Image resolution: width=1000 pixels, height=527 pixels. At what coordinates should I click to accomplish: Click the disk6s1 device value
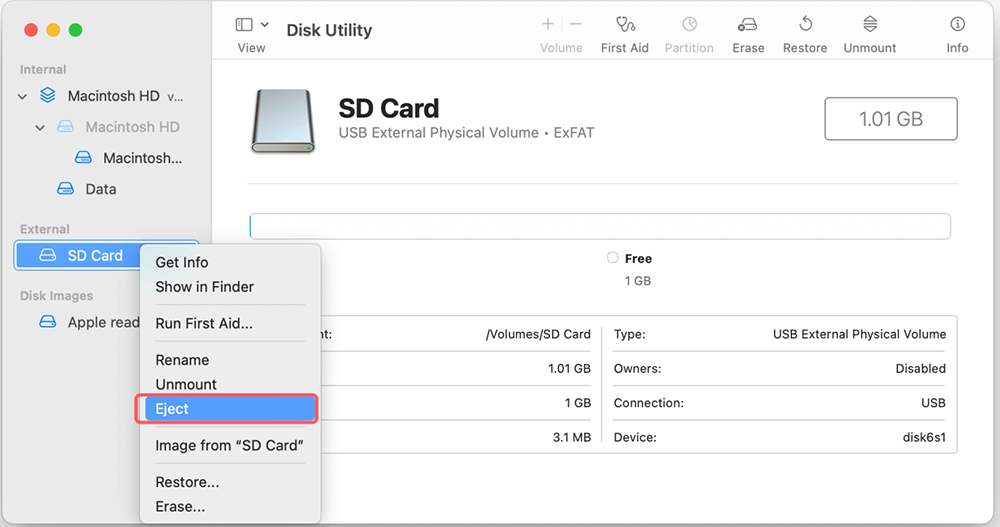(923, 437)
